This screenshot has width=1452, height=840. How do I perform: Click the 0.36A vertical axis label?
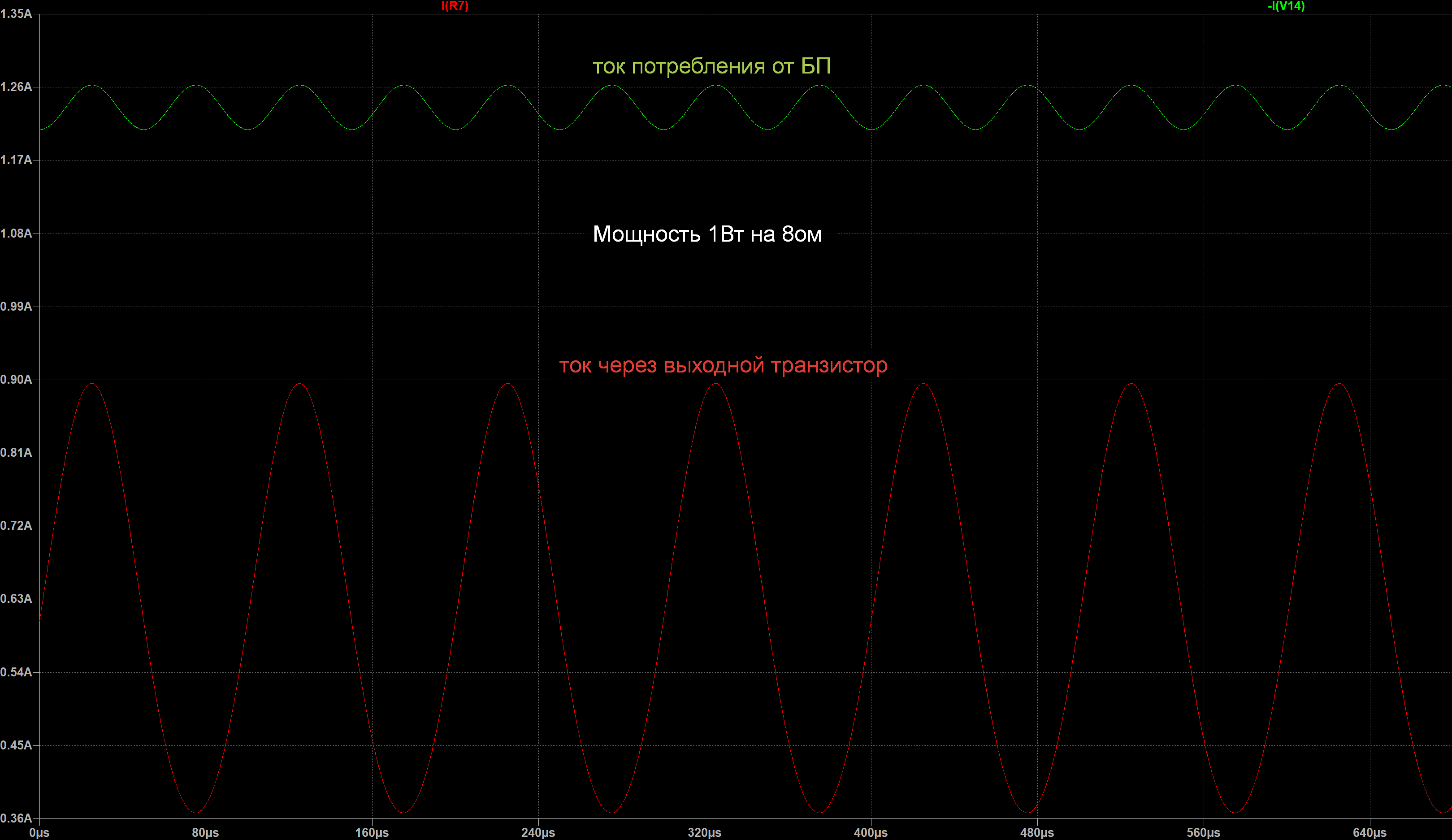click(16, 818)
